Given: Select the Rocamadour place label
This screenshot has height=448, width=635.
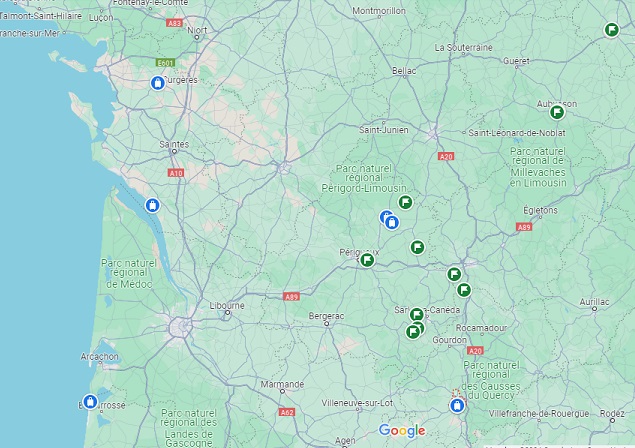Looking at the screenshot, I should coord(481,328).
